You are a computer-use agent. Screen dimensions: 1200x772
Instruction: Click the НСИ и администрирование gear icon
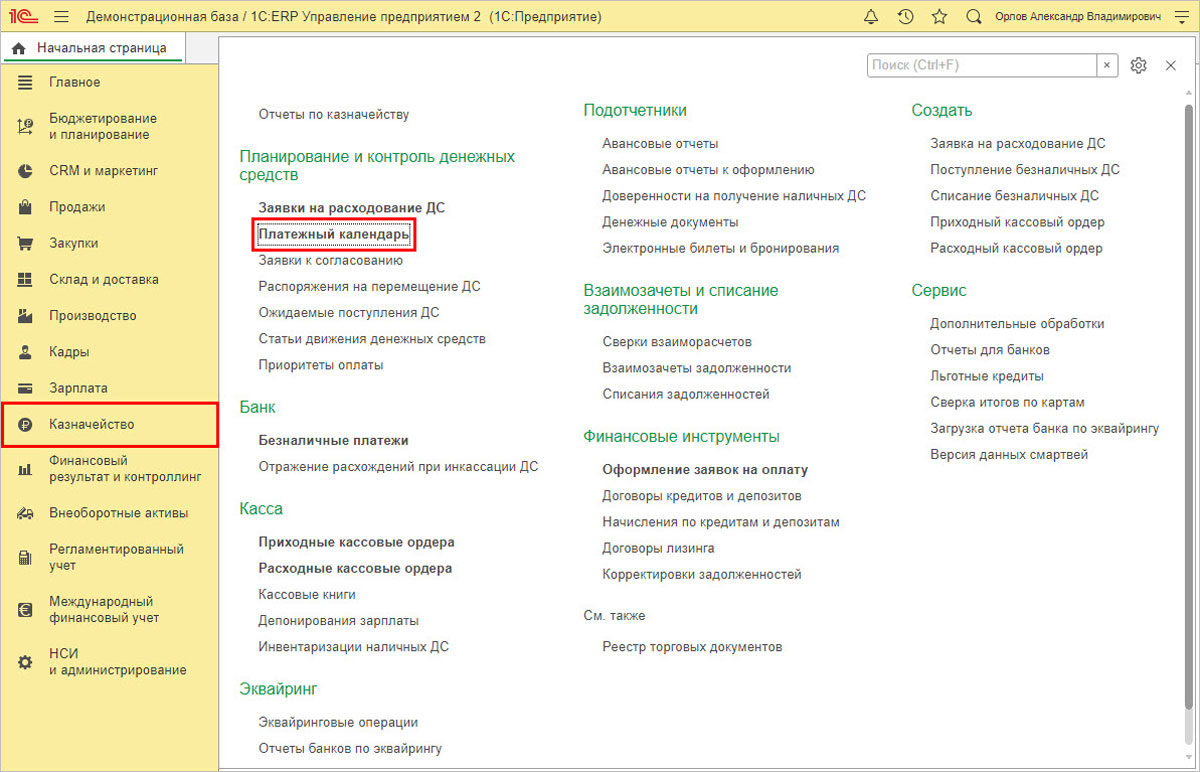click(x=26, y=662)
